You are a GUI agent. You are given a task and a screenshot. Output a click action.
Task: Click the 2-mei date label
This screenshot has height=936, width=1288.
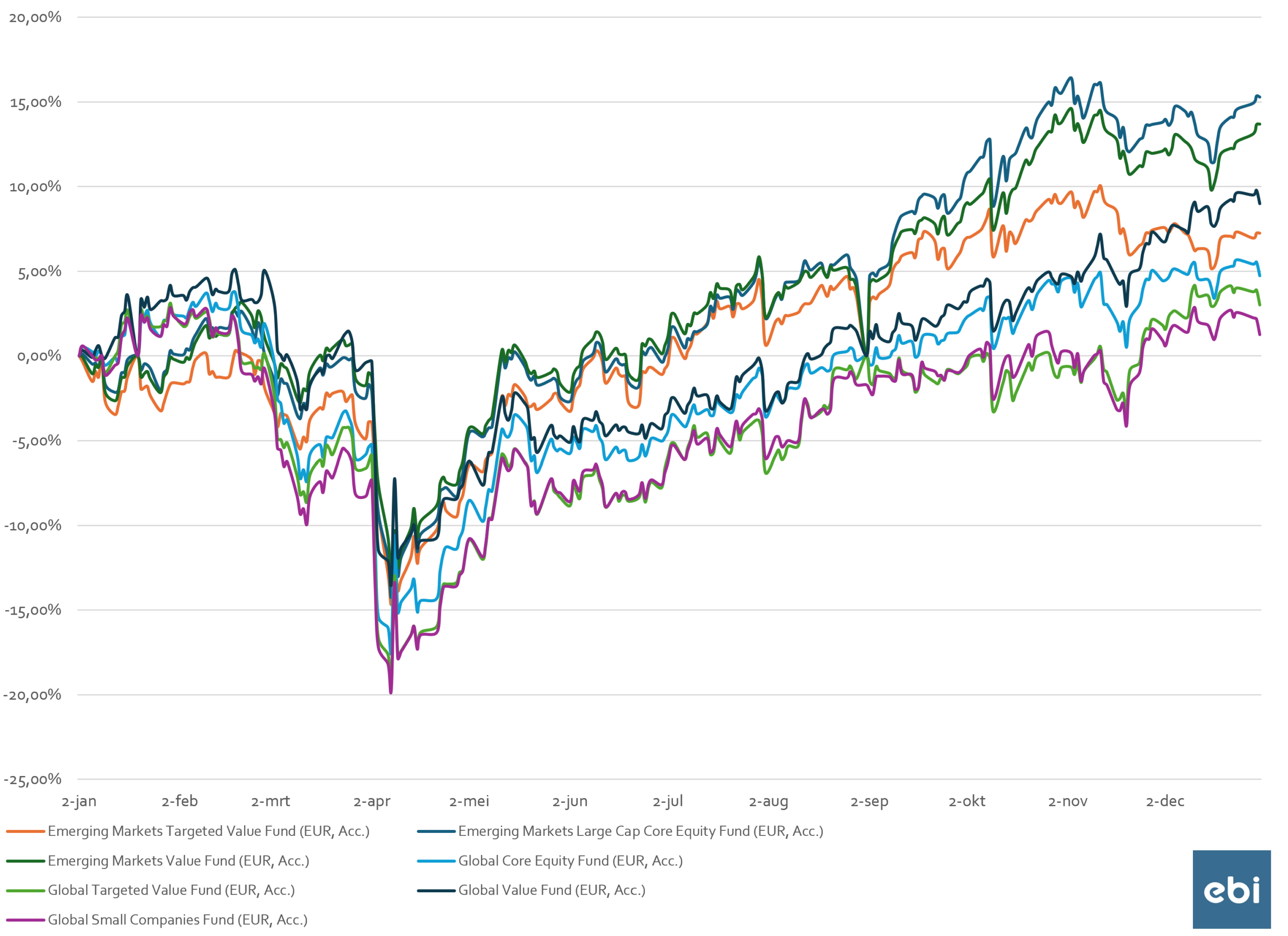pyautogui.click(x=469, y=802)
